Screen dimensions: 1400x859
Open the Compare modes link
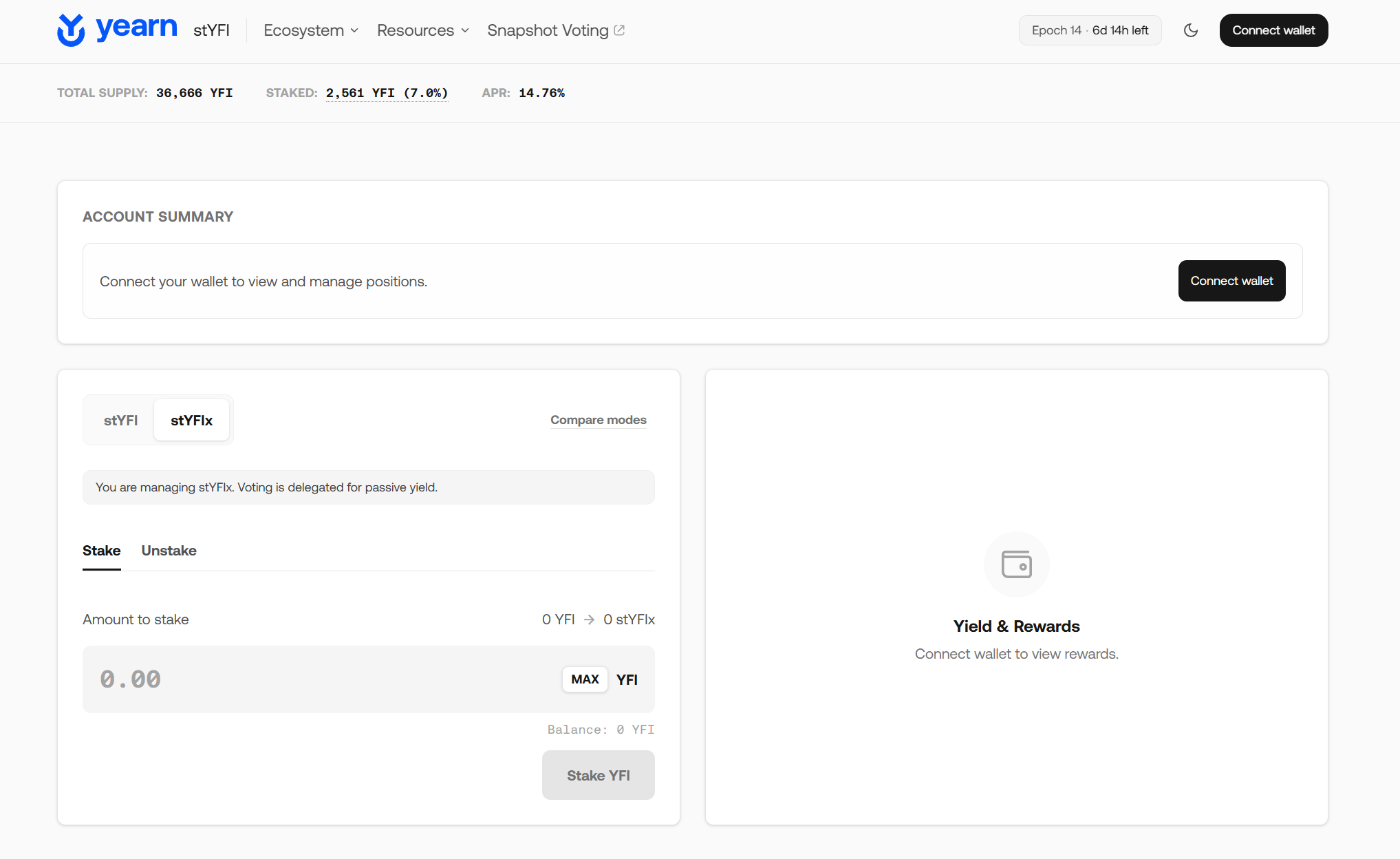599,420
